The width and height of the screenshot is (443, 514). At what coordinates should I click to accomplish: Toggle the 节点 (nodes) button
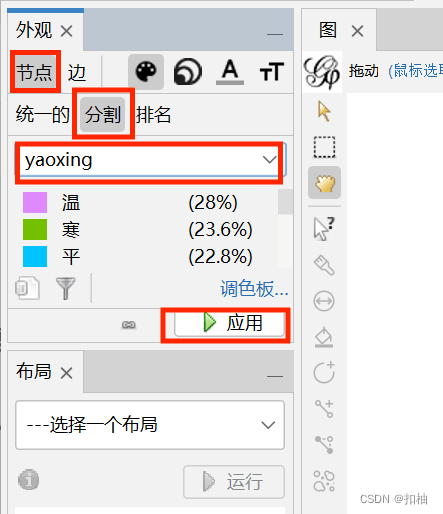(35, 72)
